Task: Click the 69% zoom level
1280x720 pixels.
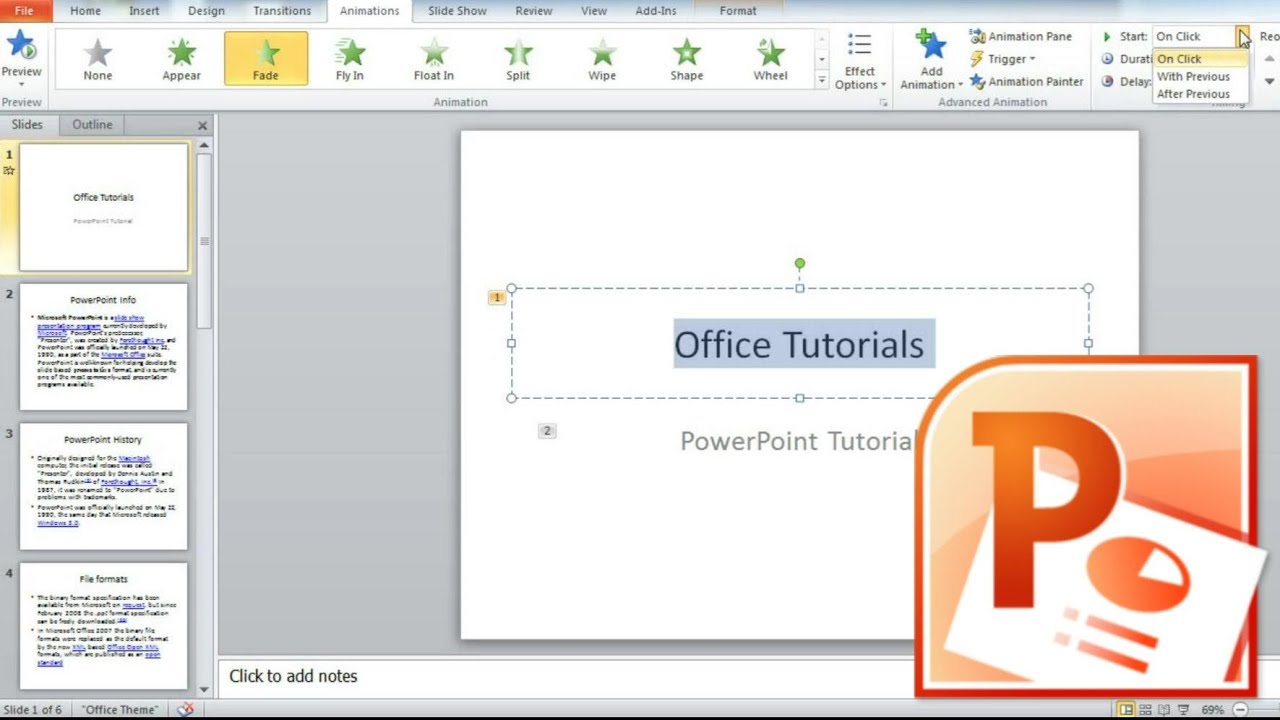Action: click(x=1212, y=710)
